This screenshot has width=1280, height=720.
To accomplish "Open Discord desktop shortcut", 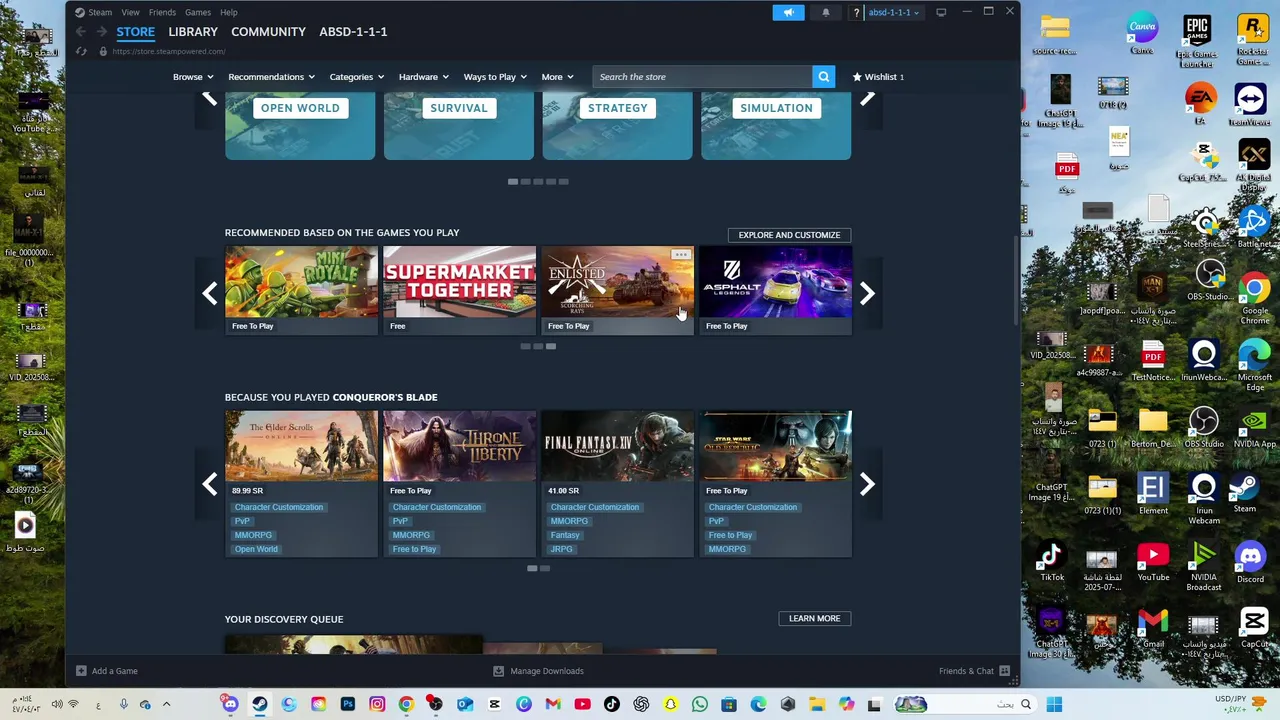I will coord(1250,562).
